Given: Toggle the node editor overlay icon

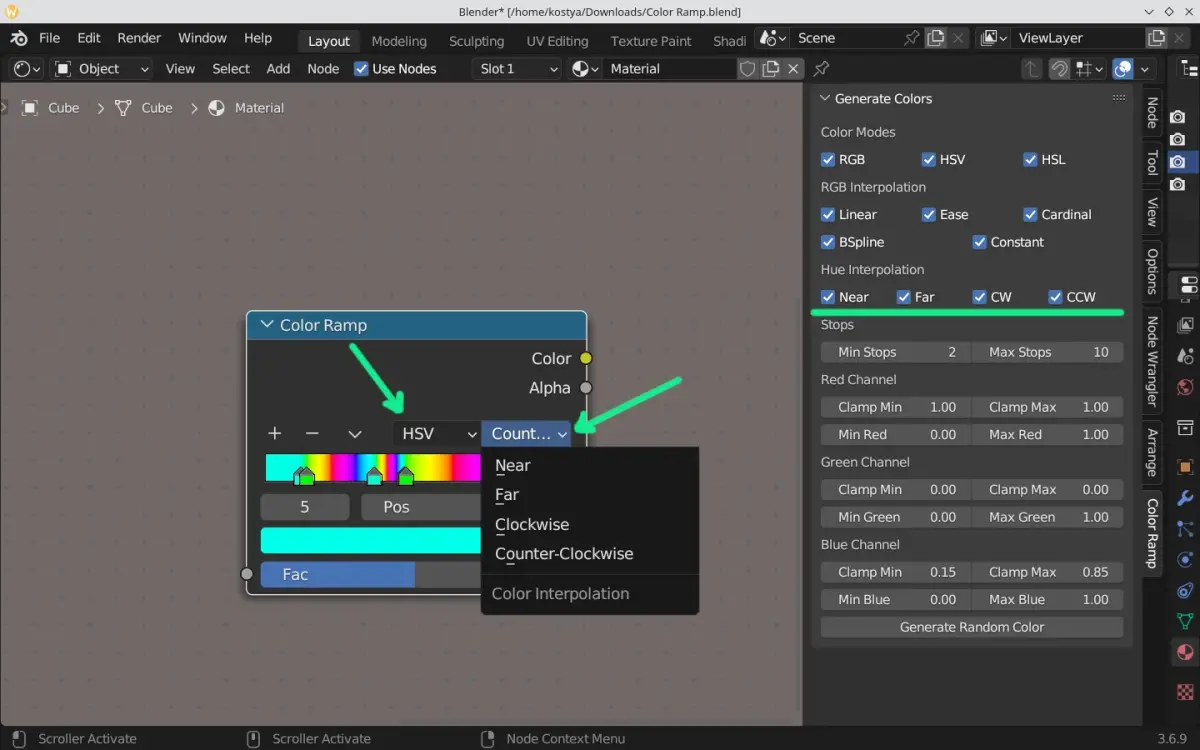Looking at the screenshot, I should (x=1123, y=69).
